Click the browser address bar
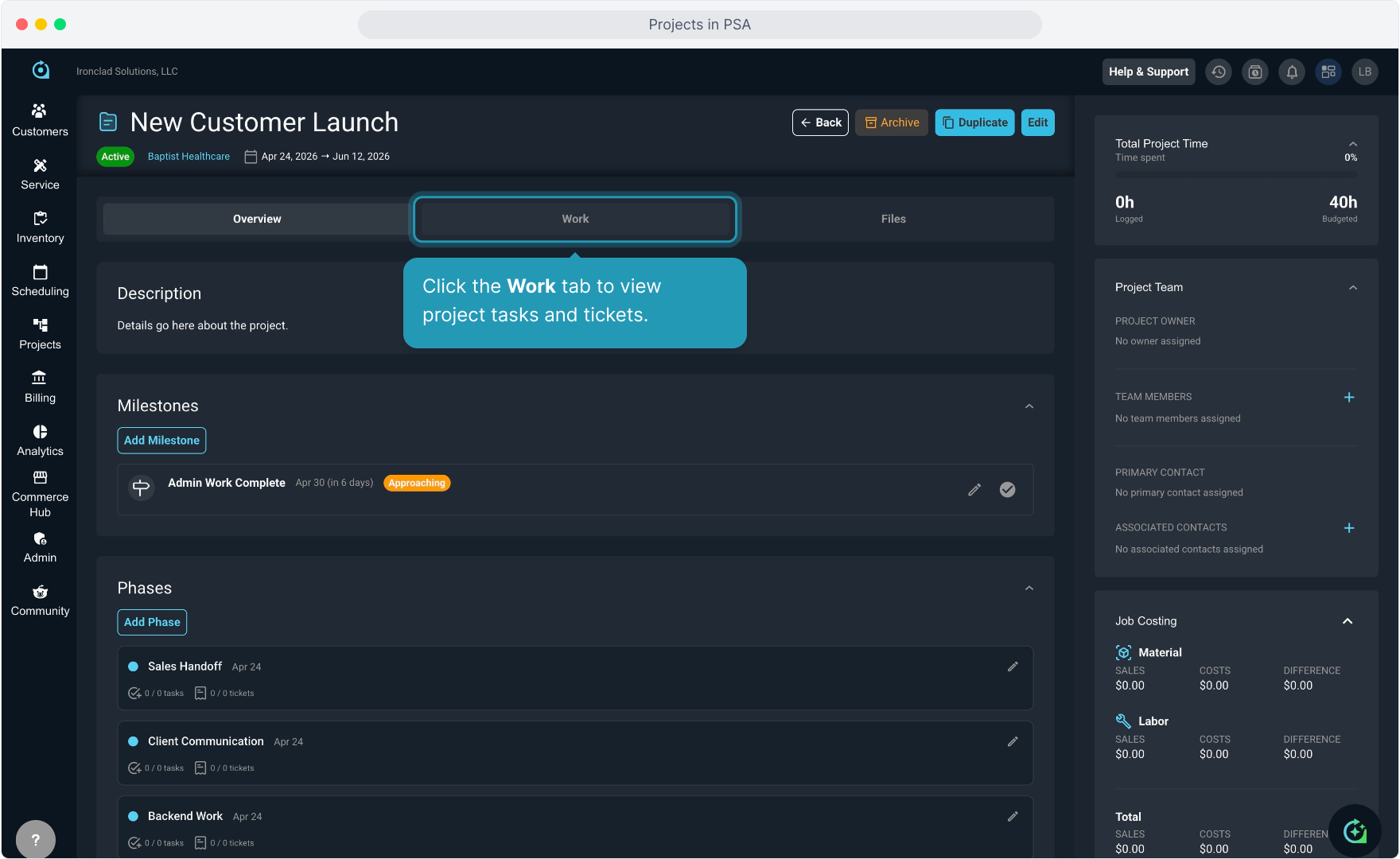 [700, 25]
